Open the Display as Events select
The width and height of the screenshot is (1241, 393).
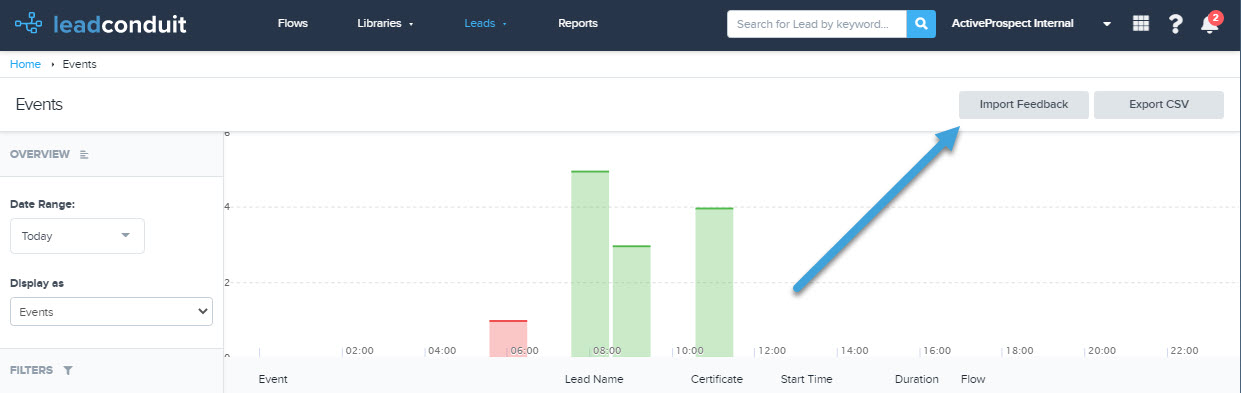point(111,312)
